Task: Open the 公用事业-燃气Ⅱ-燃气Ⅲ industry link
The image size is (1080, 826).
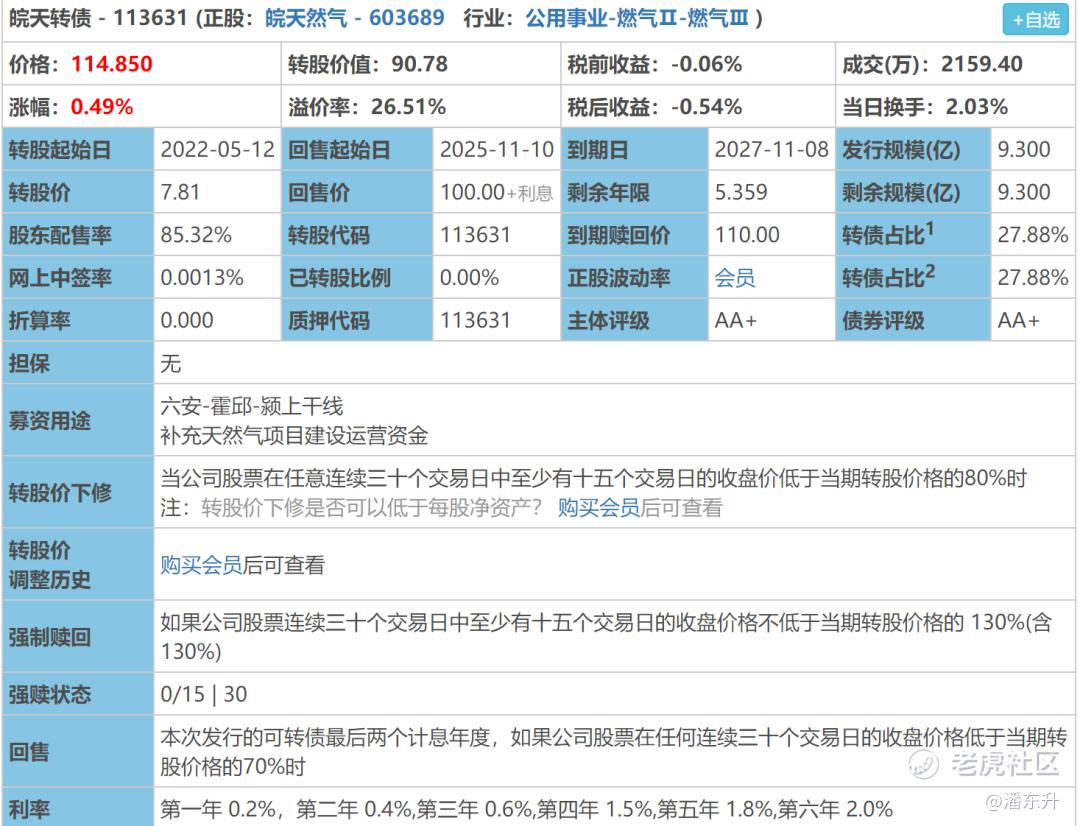Action: 637,18
